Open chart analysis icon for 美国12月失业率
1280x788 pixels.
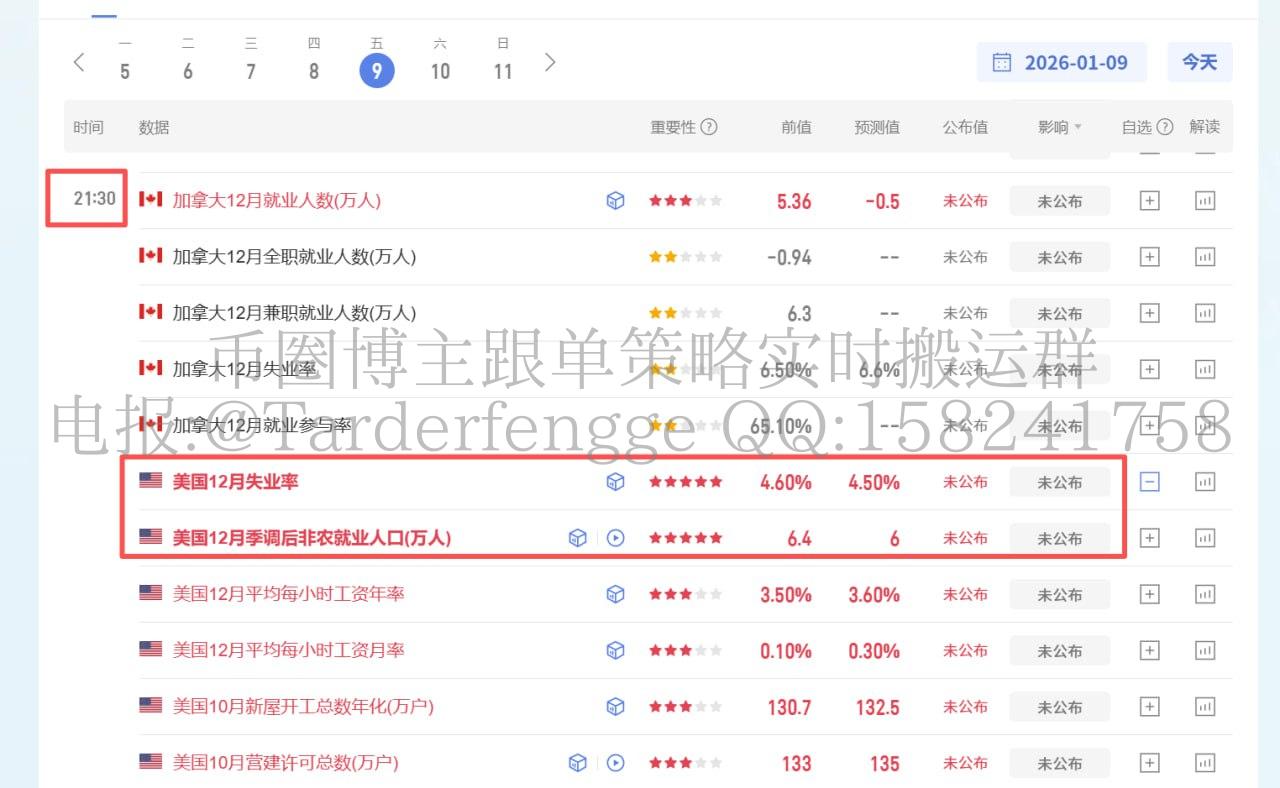(1205, 482)
